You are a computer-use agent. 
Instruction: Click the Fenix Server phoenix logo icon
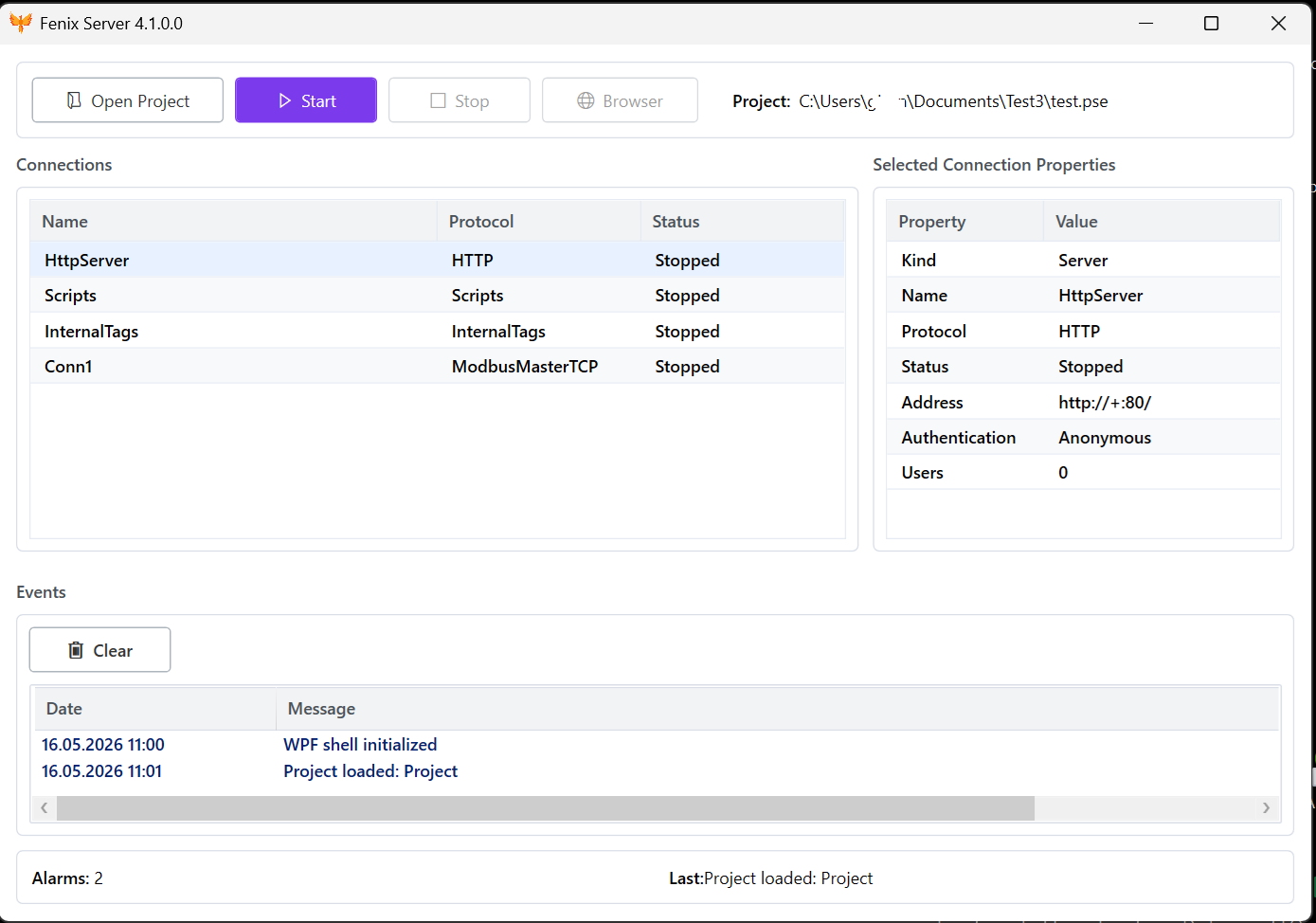tap(21, 23)
